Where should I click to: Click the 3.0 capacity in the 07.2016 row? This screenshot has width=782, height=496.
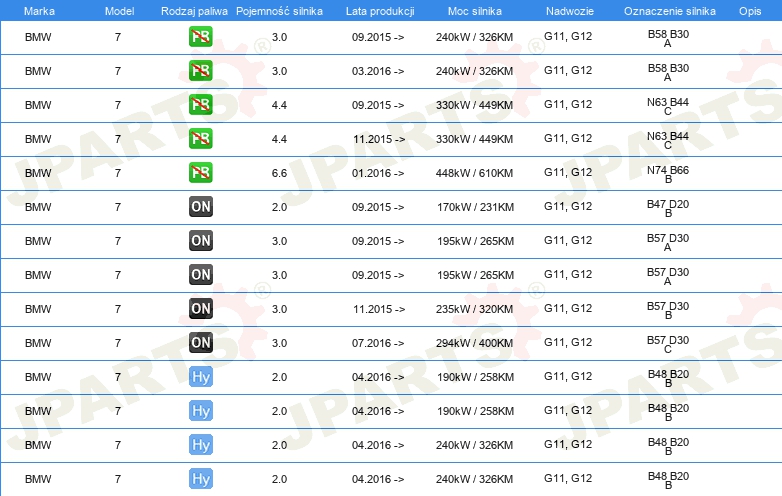279,343
